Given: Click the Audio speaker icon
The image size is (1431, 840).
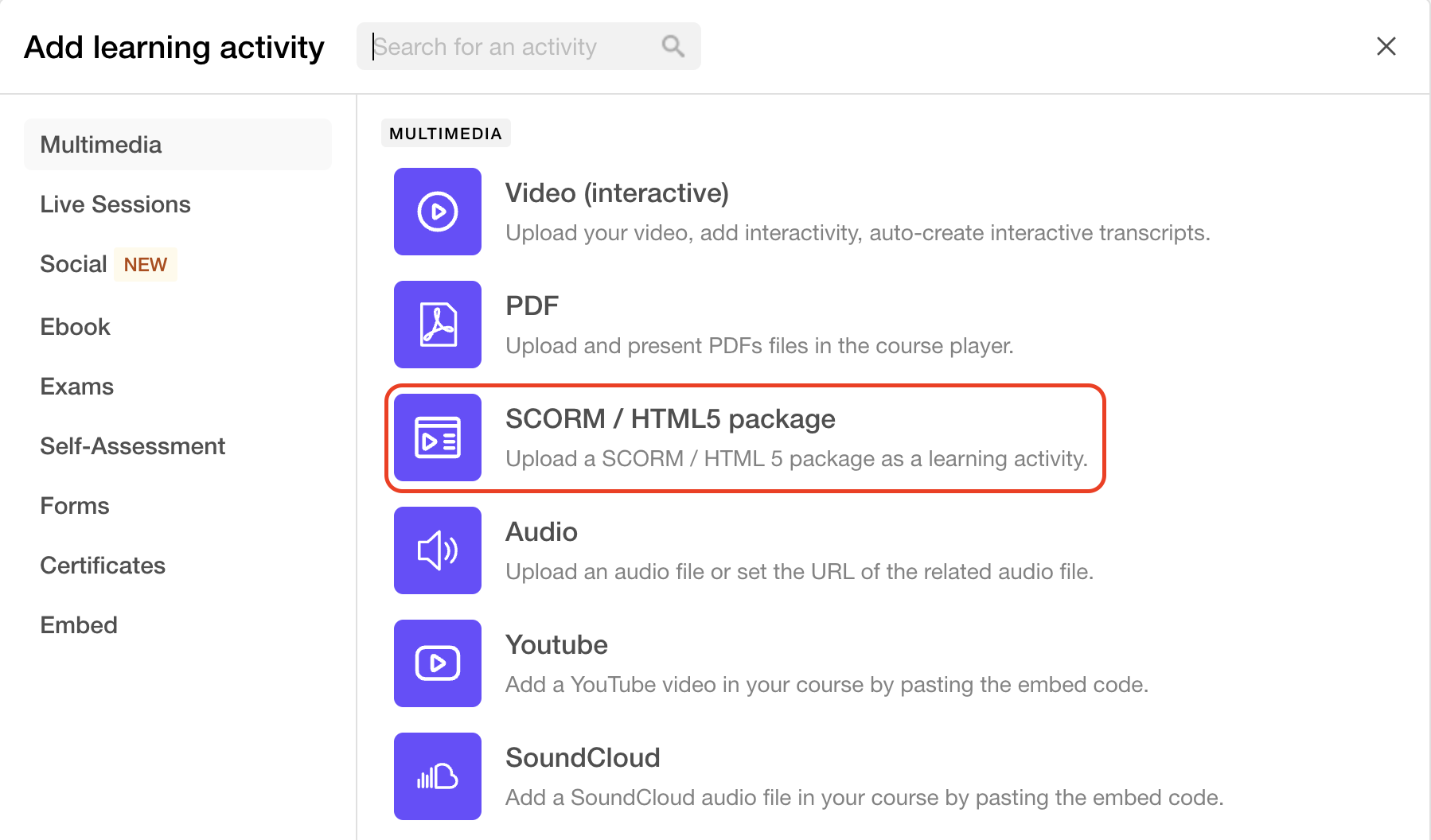Looking at the screenshot, I should pos(438,550).
